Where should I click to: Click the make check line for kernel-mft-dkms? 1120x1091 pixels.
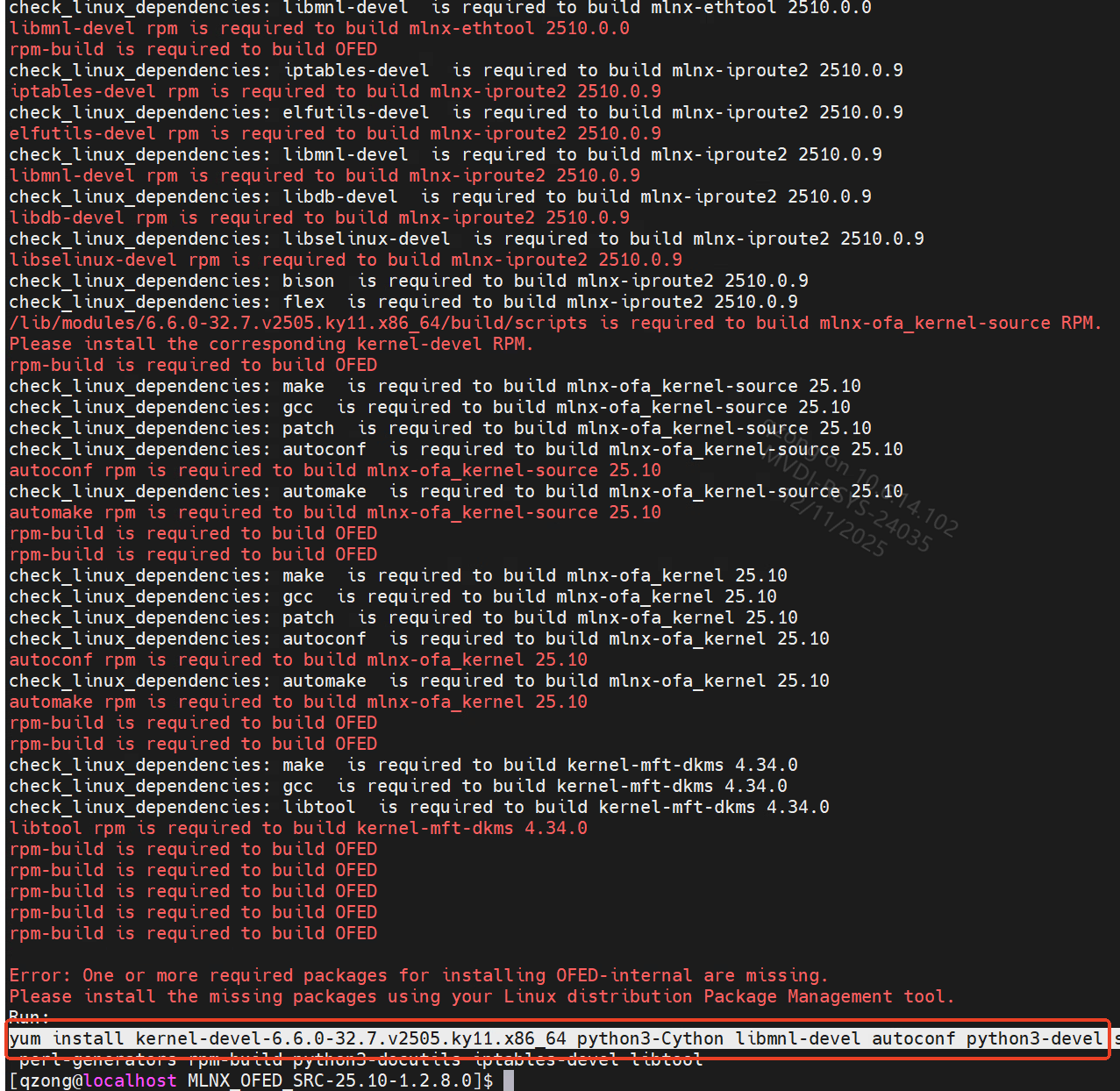tap(403, 765)
